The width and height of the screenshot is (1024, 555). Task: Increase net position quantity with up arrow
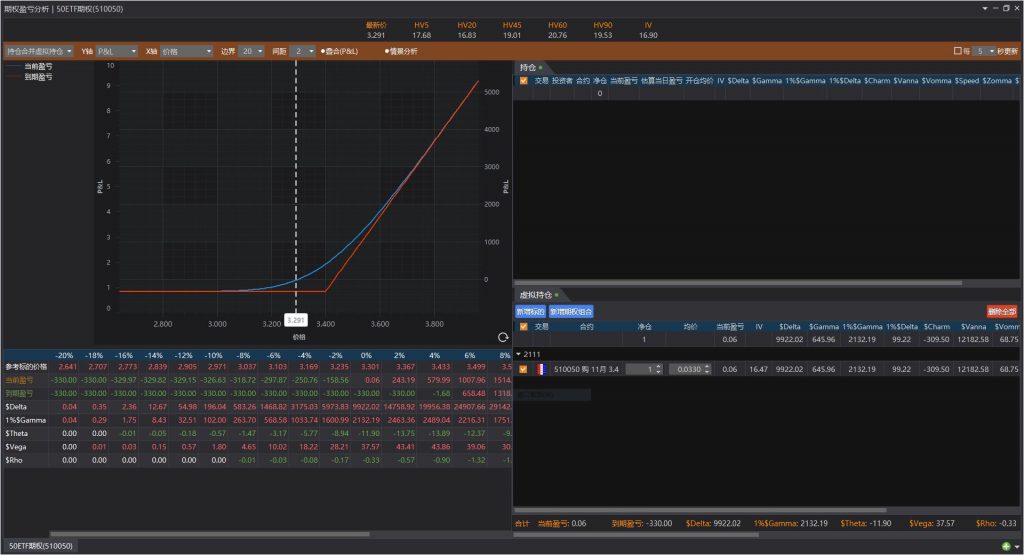point(659,365)
